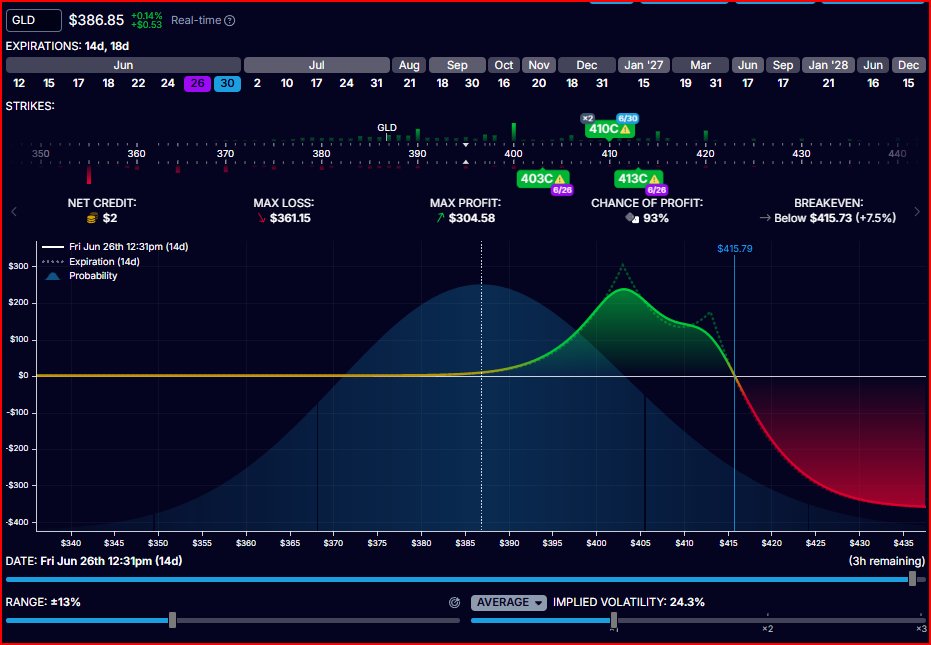Viewport: 931px width, 645px height.
Task: Toggle the blue 30 expiration date
Action: [227, 84]
